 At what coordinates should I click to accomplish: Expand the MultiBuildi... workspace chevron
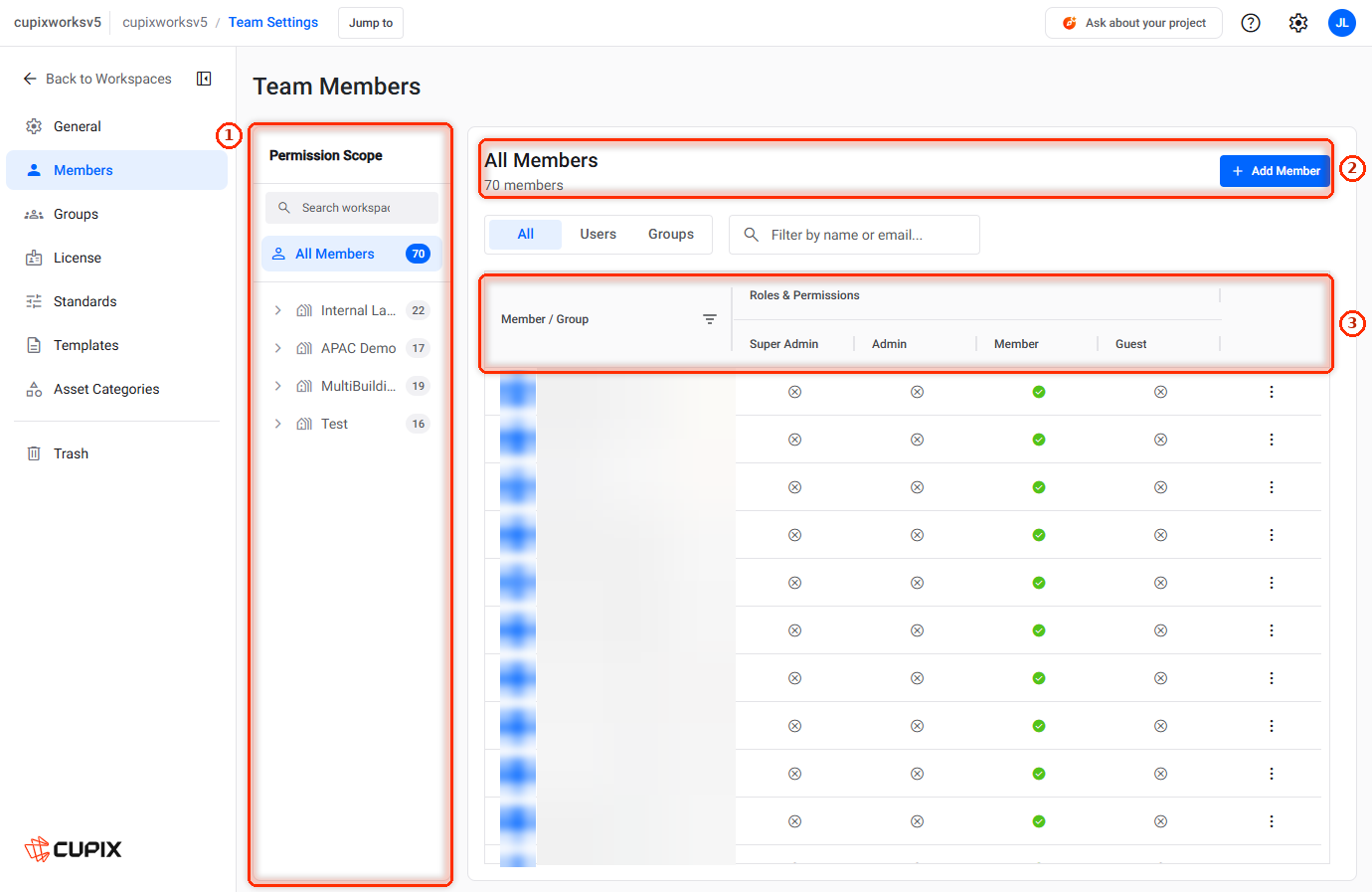(278, 386)
